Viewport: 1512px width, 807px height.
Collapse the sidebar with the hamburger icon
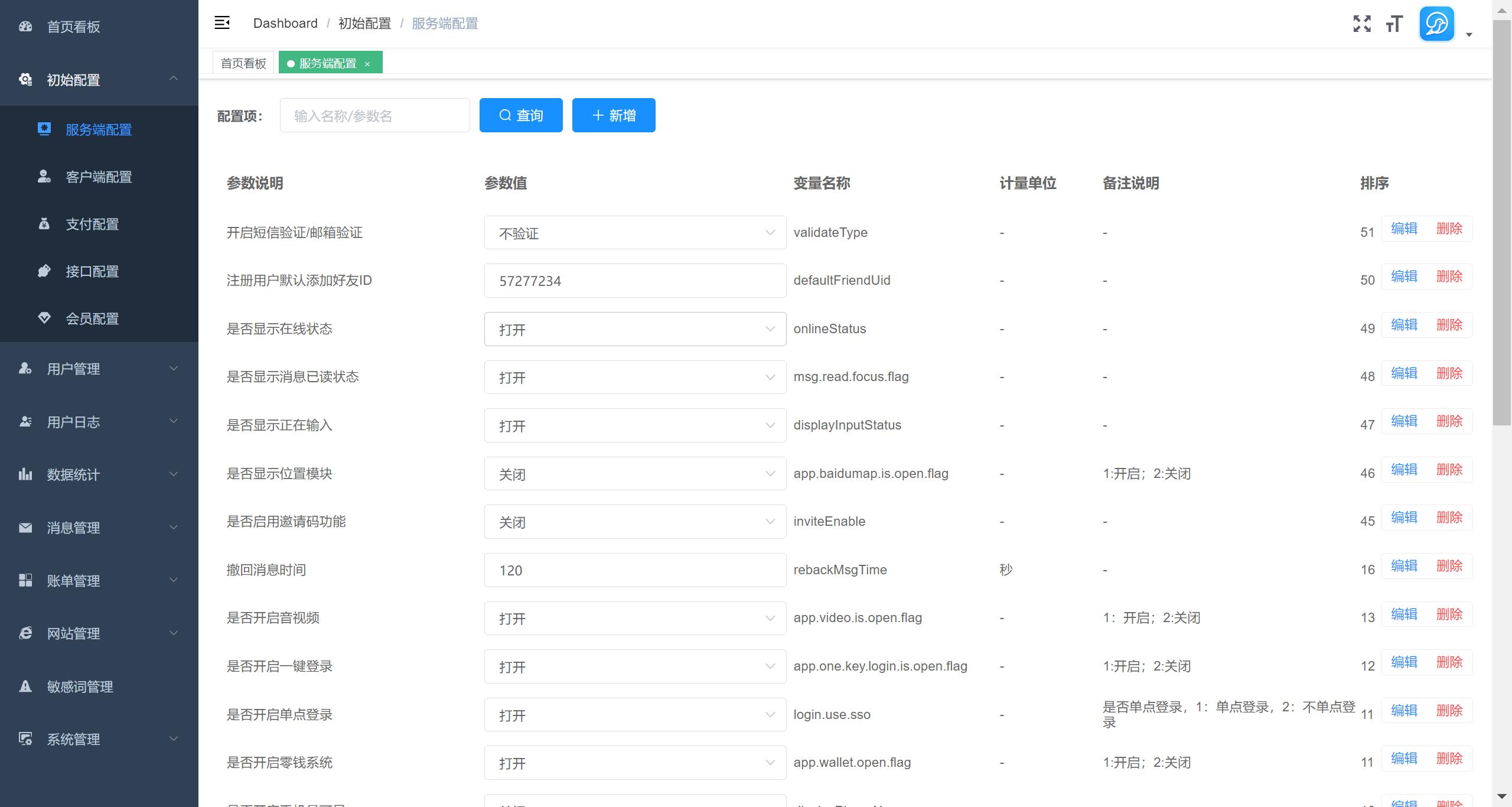point(223,22)
